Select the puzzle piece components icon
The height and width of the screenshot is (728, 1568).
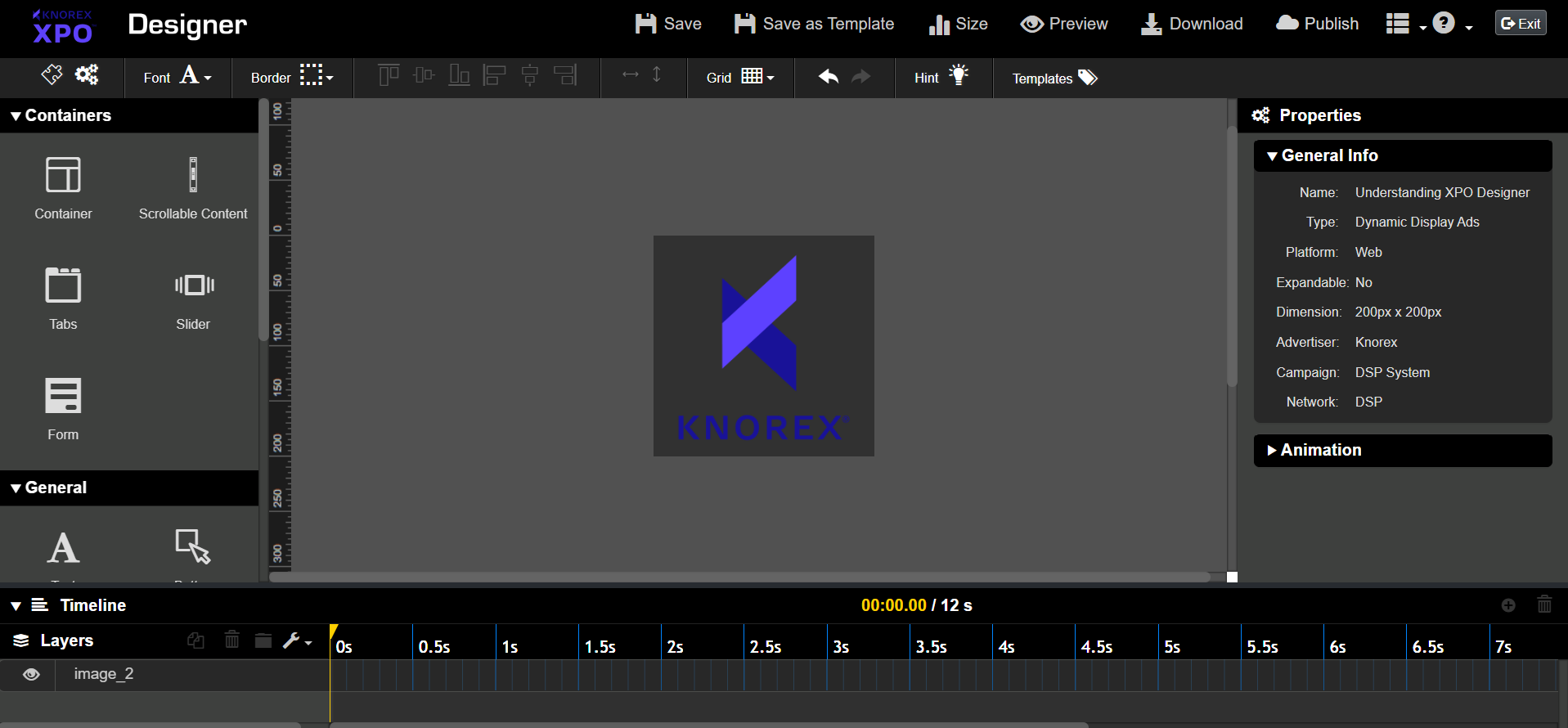[52, 74]
